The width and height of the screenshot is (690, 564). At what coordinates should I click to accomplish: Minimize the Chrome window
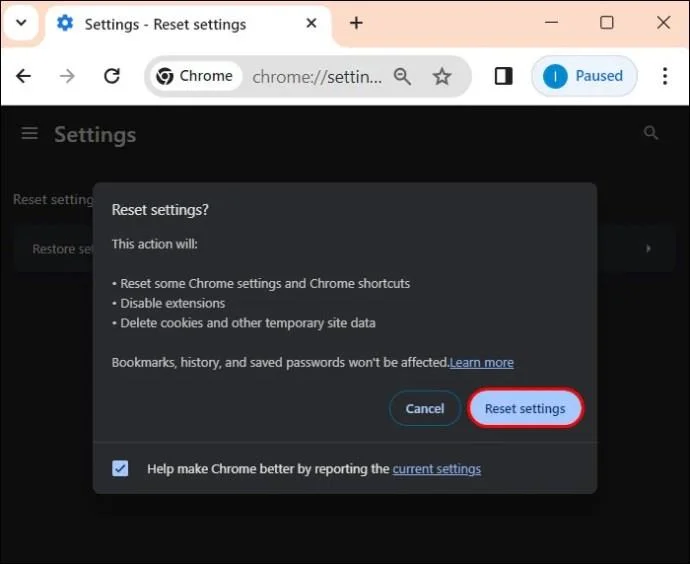[551, 22]
